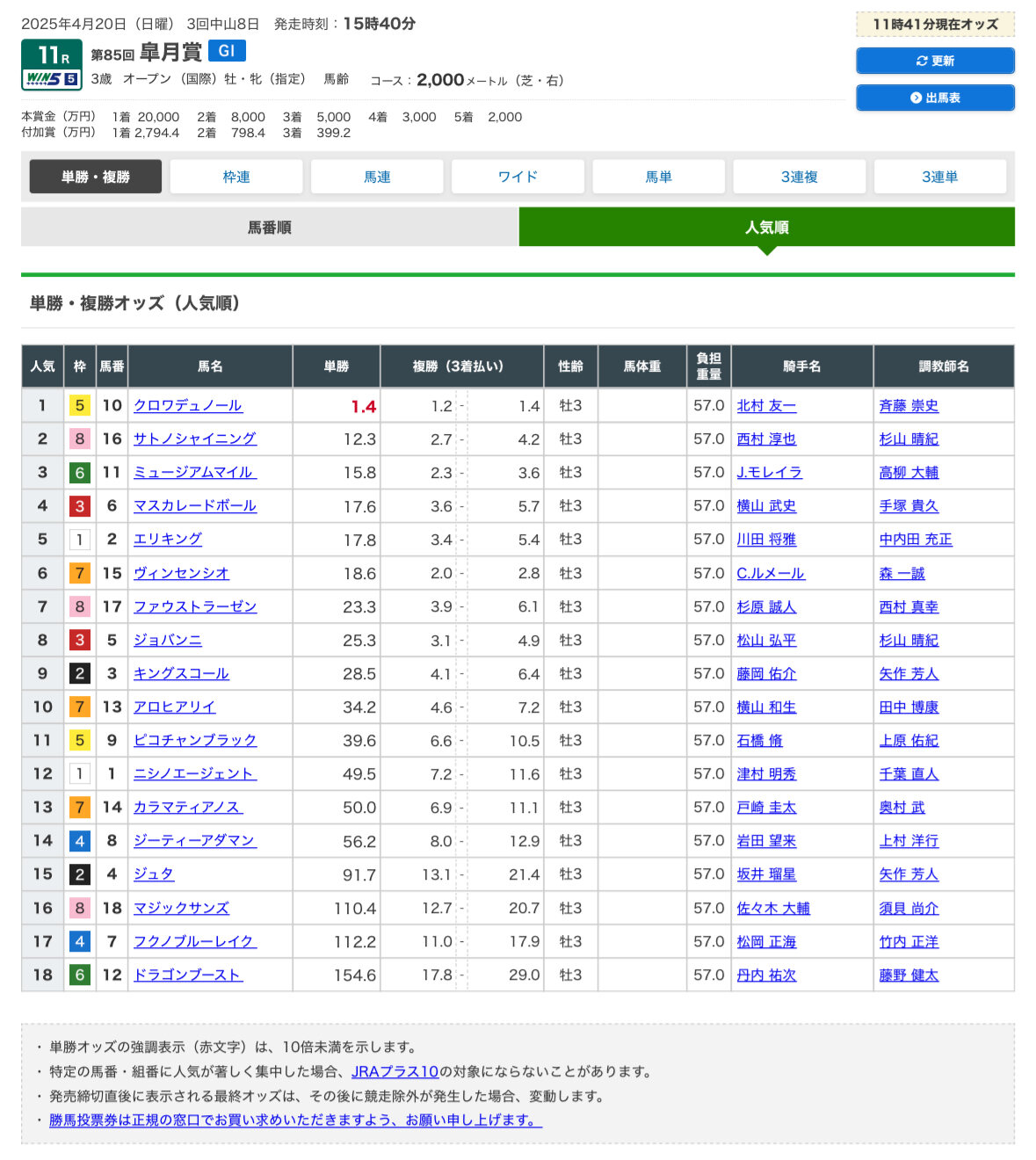The image size is (1036, 1160).
Task: Click the 更新 refresh odds button
Action: pyautogui.click(x=935, y=61)
